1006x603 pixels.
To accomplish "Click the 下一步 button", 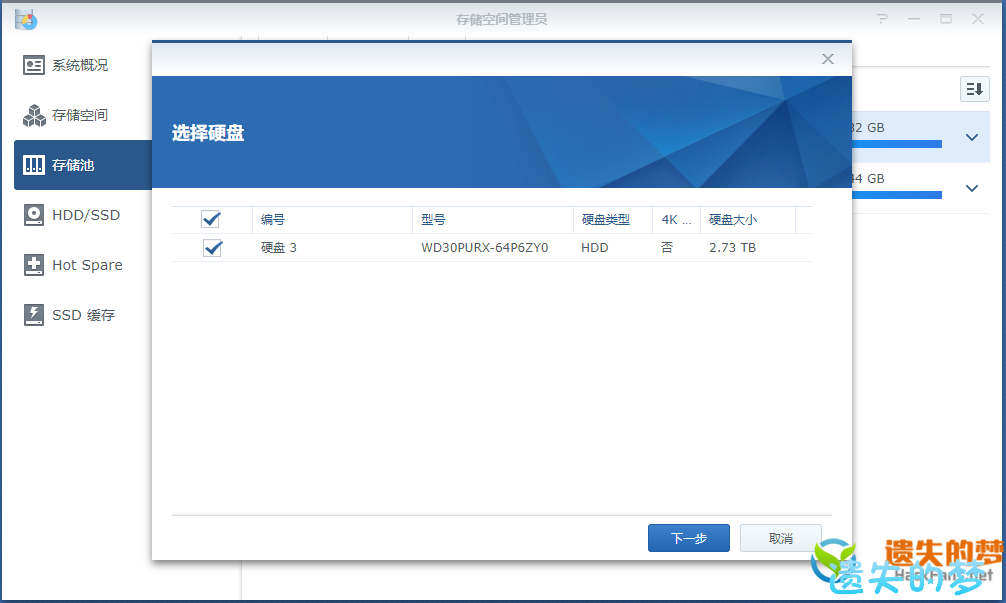I will pyautogui.click(x=688, y=538).
